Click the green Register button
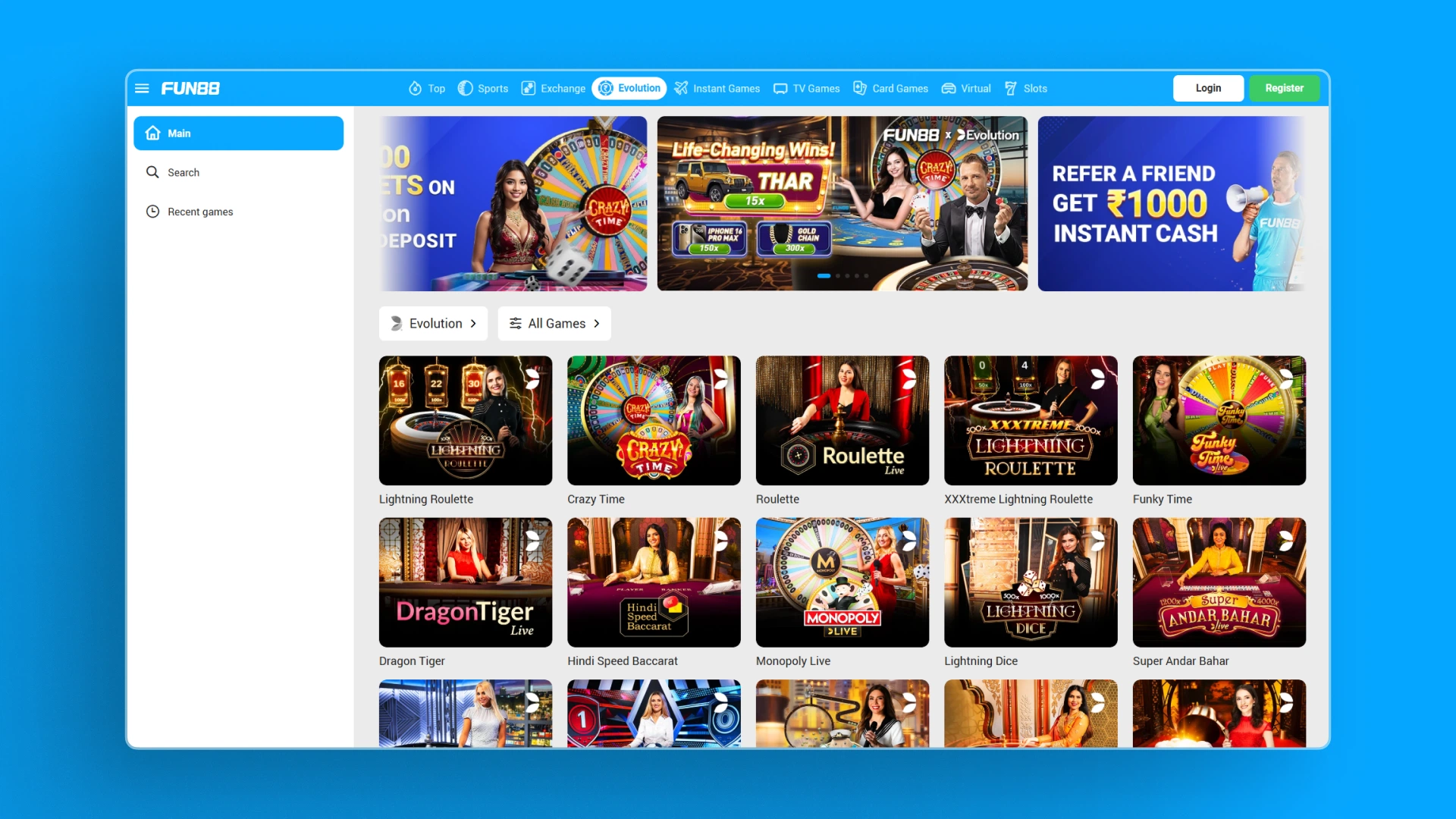Viewport: 1456px width, 819px height. click(1284, 89)
